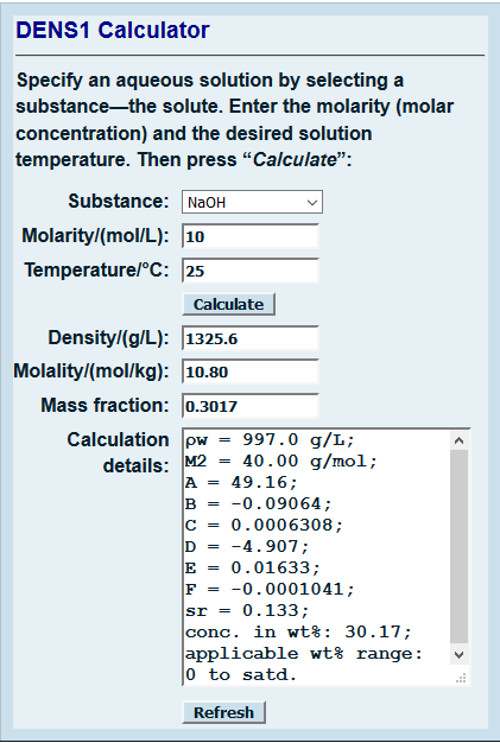Click the Calculate button
This screenshot has width=500, height=743.
click(228, 304)
